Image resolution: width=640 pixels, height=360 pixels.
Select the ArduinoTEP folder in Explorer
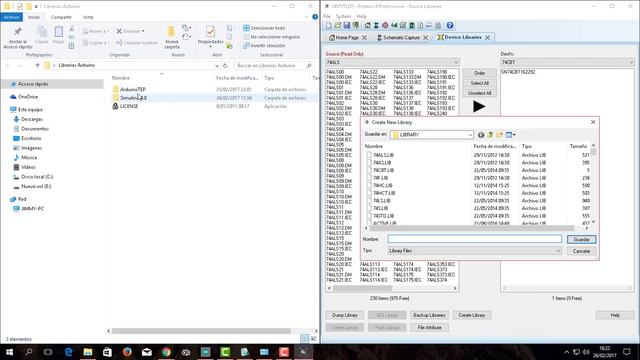coord(133,89)
